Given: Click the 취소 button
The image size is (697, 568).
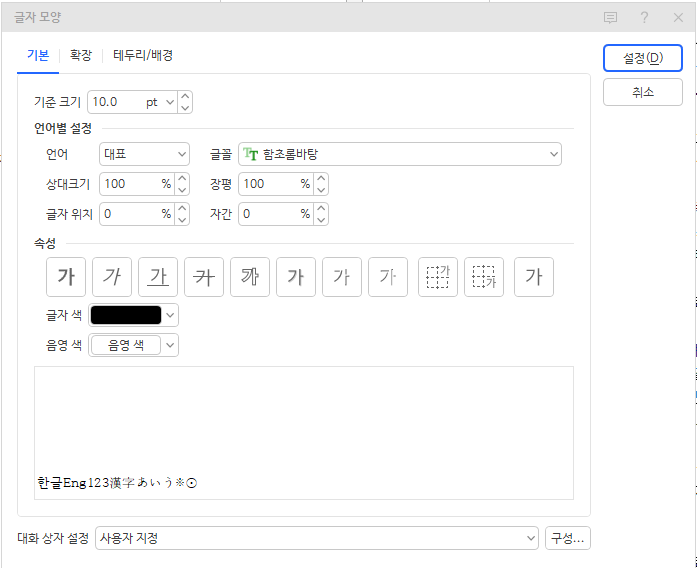Looking at the screenshot, I should point(643,92).
